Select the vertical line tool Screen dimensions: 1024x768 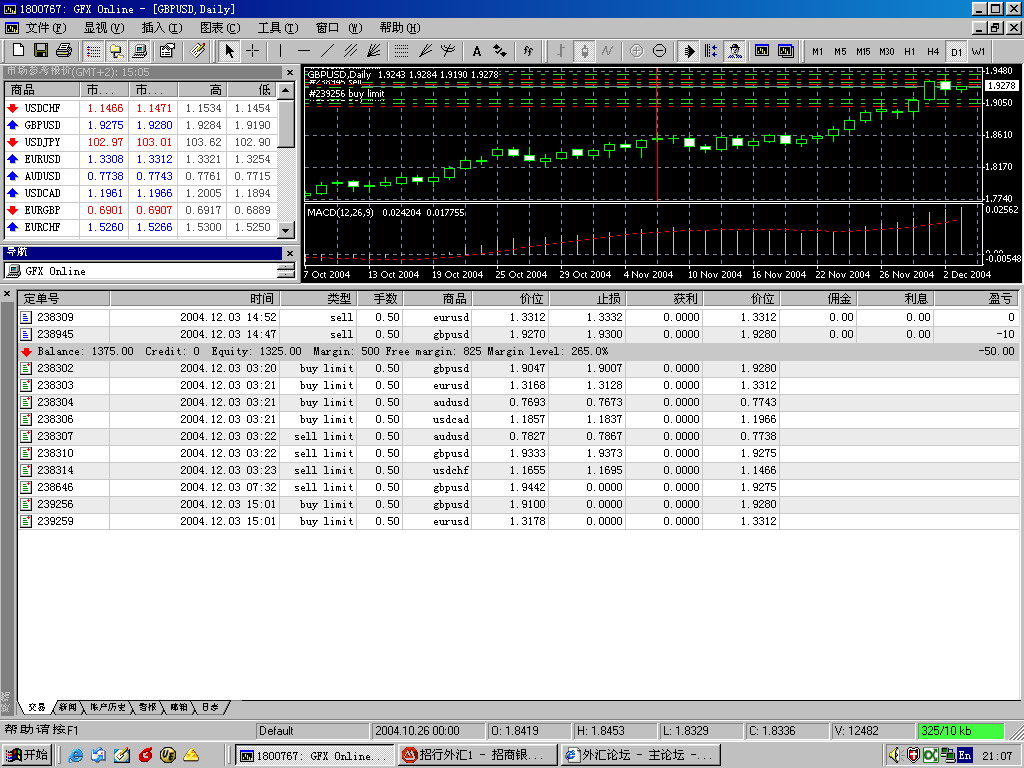[280, 50]
